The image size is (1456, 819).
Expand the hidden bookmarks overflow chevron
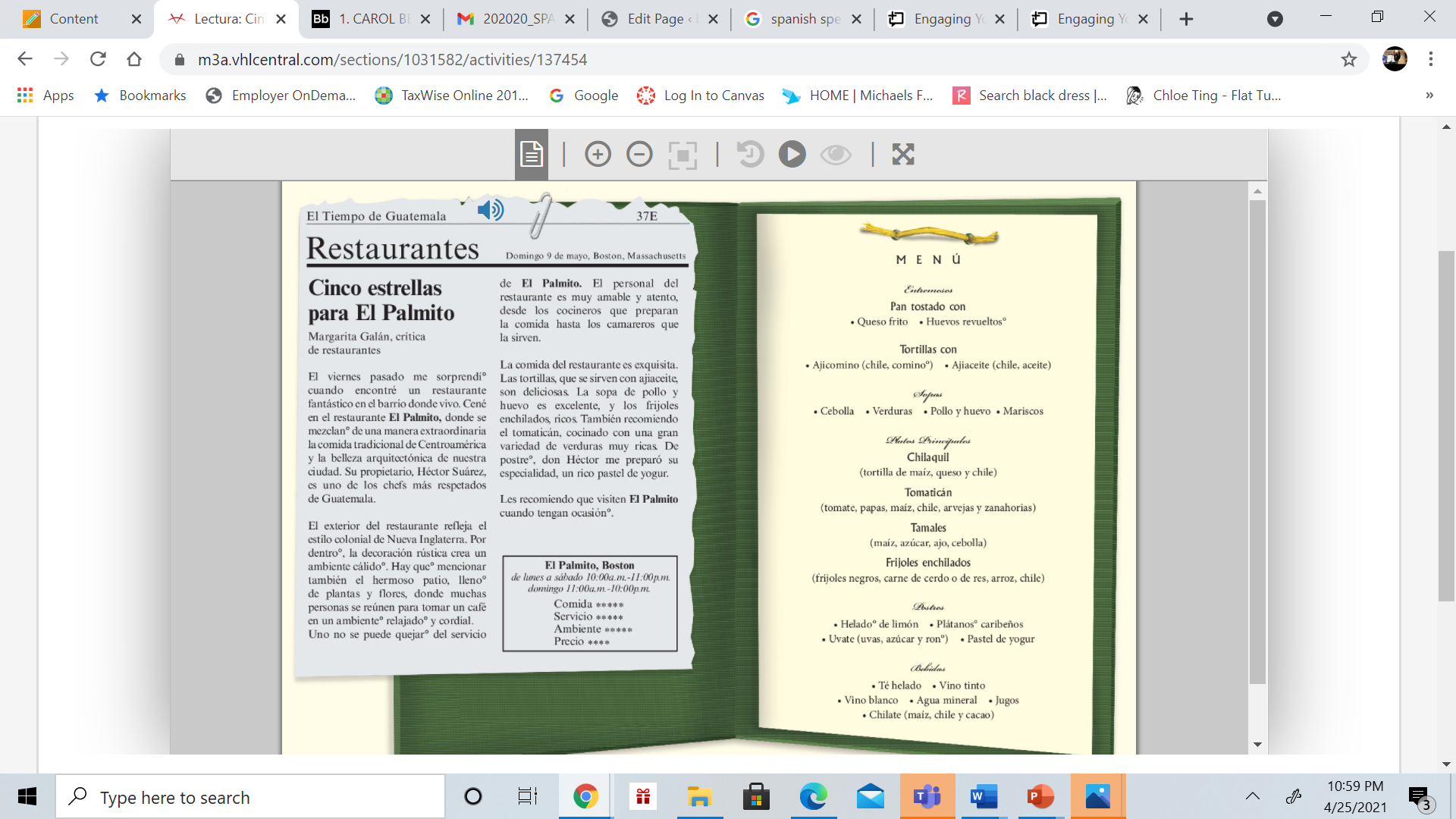click(1429, 96)
